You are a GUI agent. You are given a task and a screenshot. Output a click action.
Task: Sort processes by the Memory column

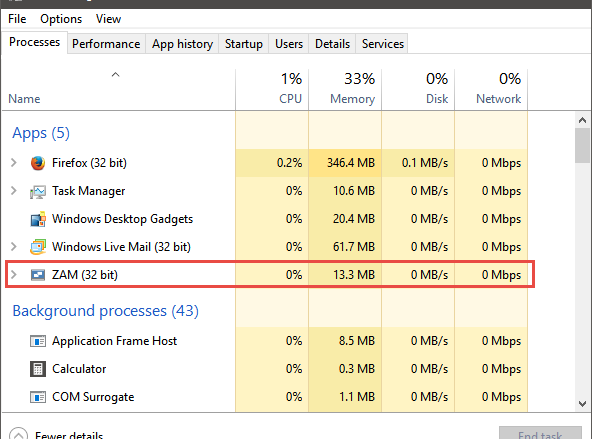(345, 90)
